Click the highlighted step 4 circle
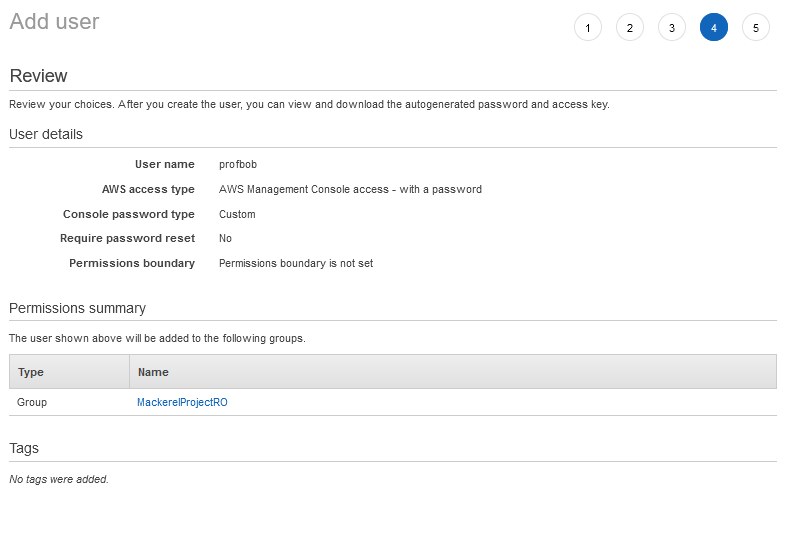The image size is (799, 537). pyautogui.click(x=713, y=28)
